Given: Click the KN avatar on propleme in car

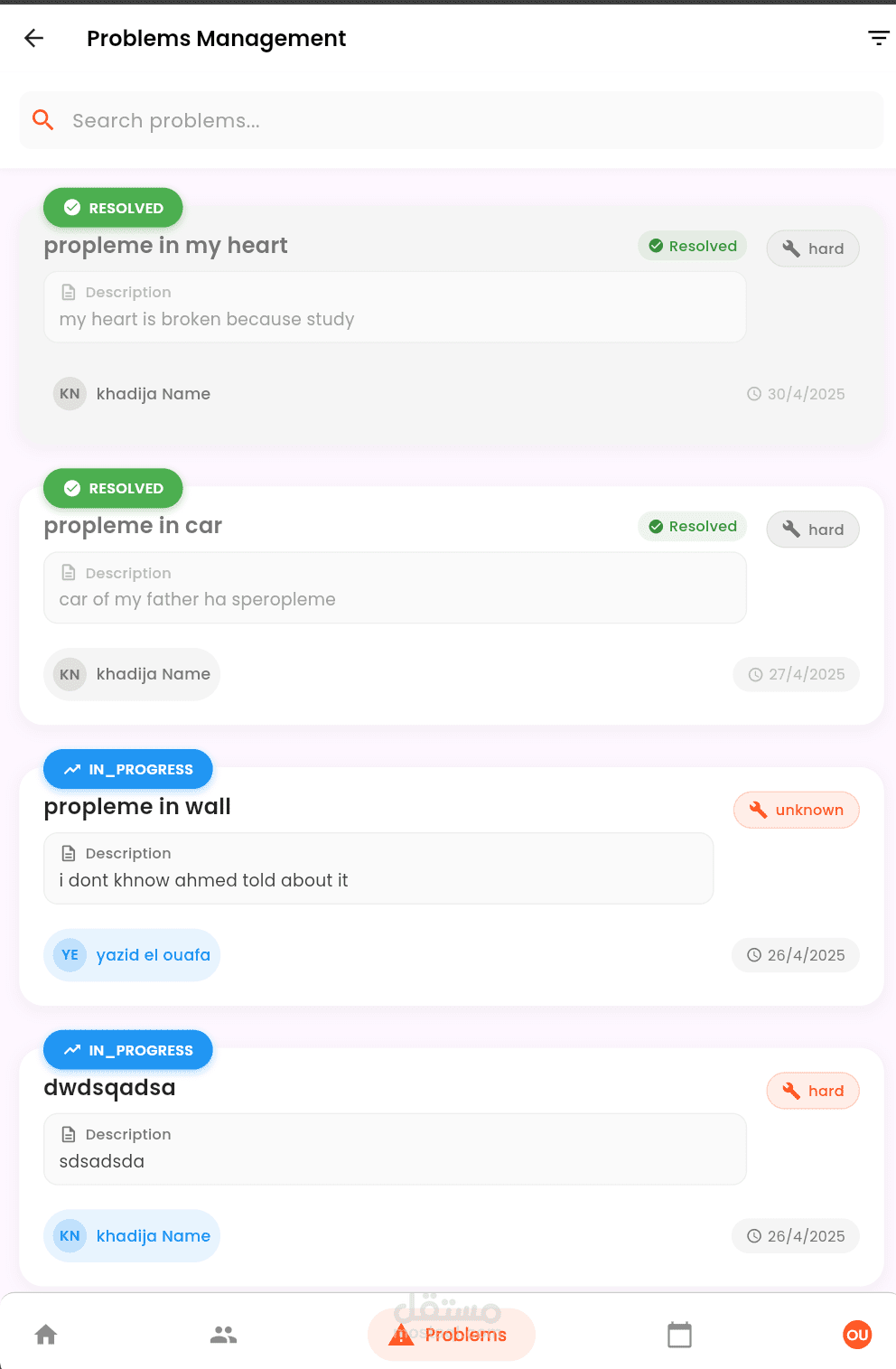Looking at the screenshot, I should click(70, 674).
